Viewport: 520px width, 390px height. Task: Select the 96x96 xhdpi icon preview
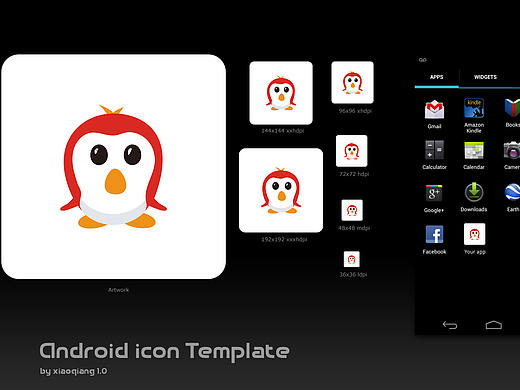pyautogui.click(x=352, y=82)
